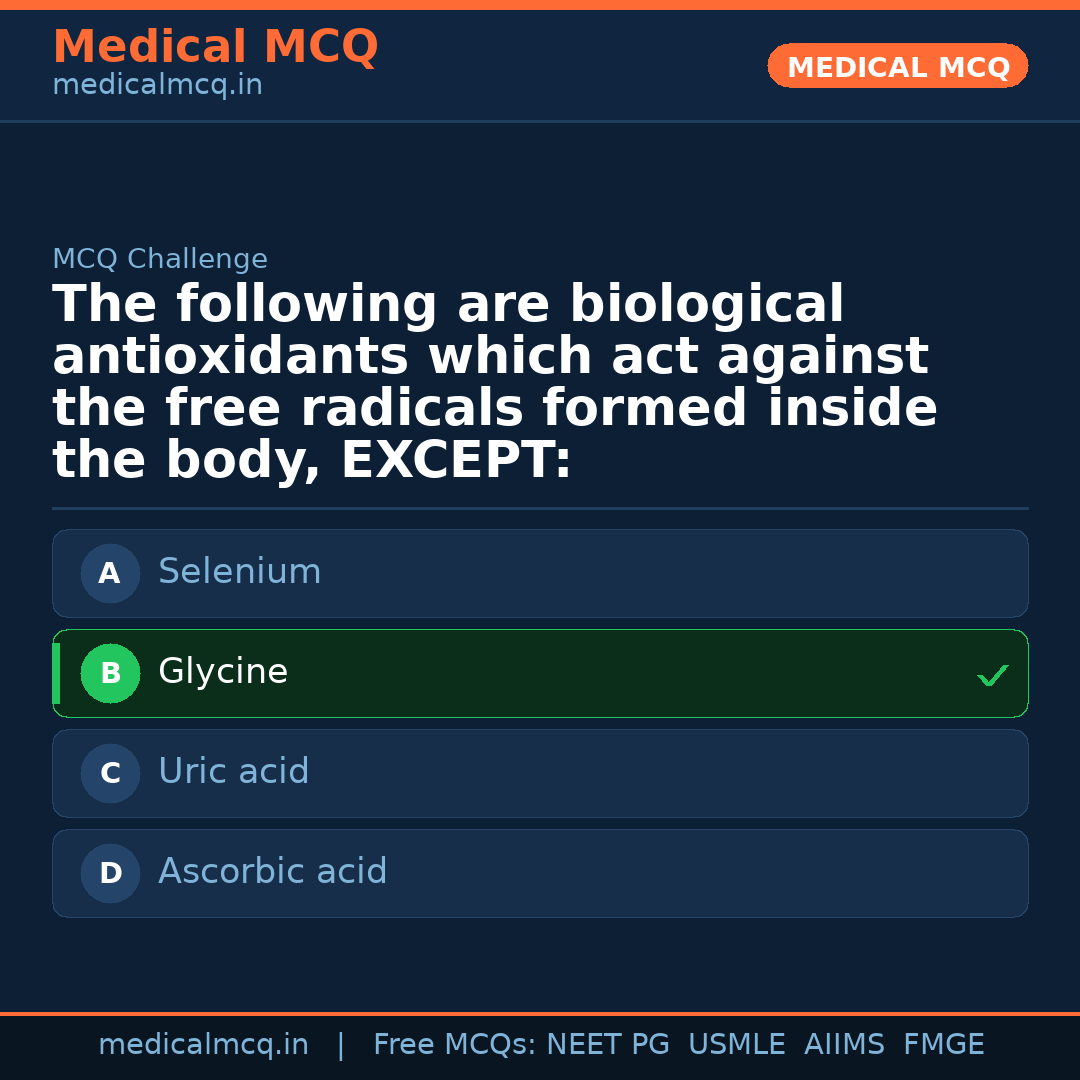The width and height of the screenshot is (1080, 1080).
Task: Click the Glycine answer text
Action: point(223,672)
